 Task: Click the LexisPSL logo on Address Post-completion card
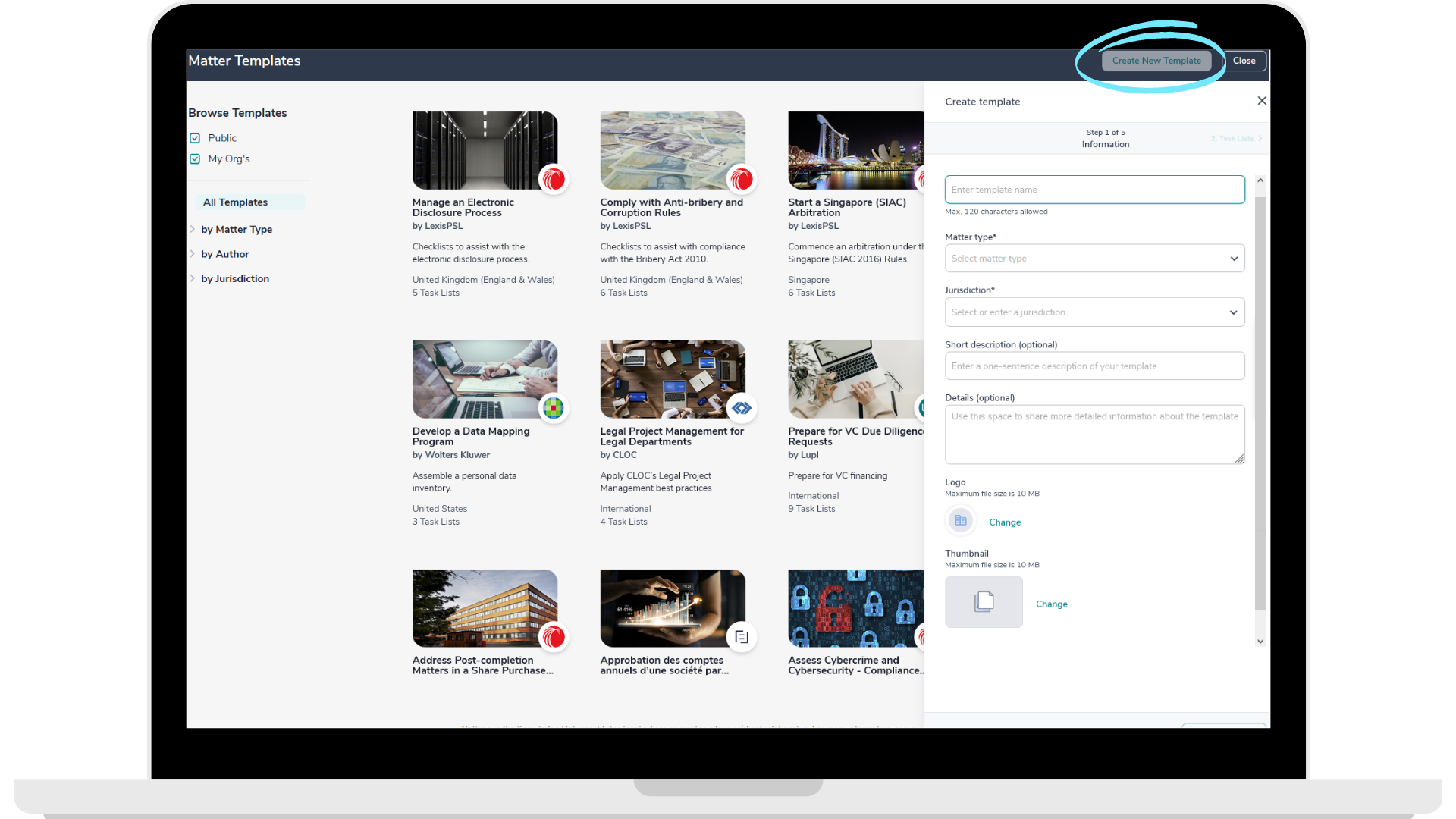(x=554, y=637)
